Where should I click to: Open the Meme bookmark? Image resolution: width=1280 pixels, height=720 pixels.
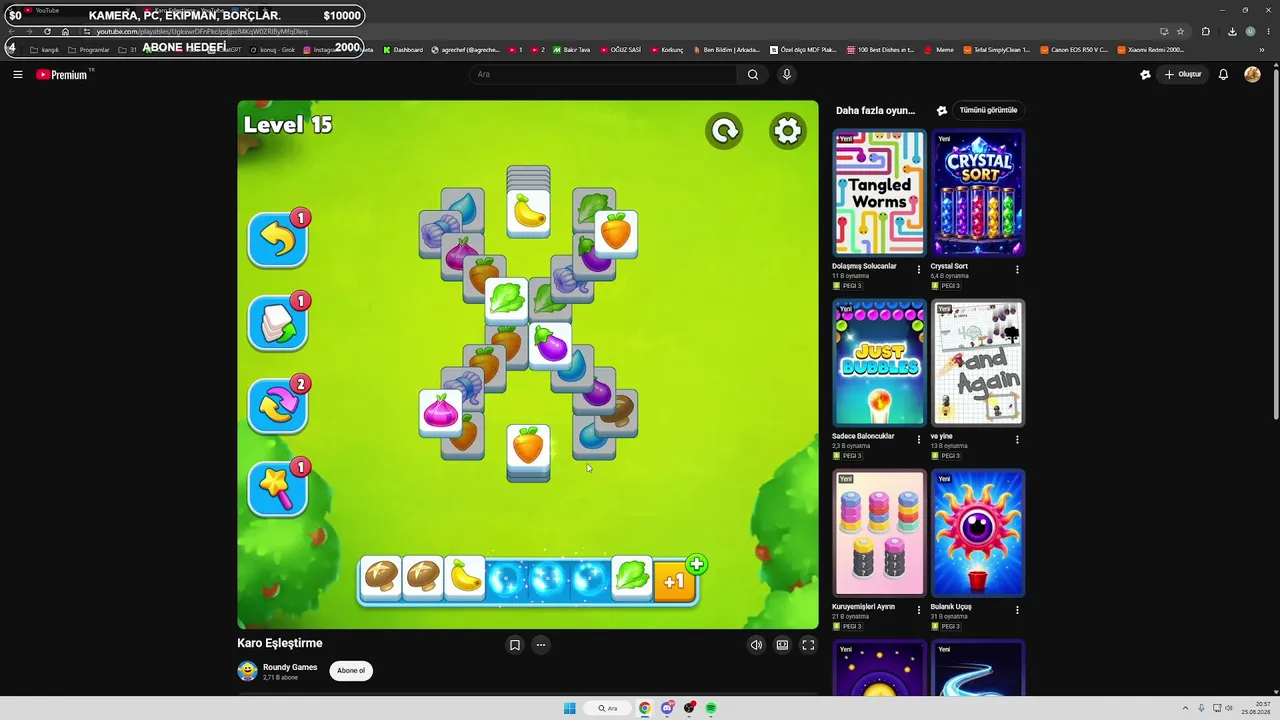(x=939, y=50)
